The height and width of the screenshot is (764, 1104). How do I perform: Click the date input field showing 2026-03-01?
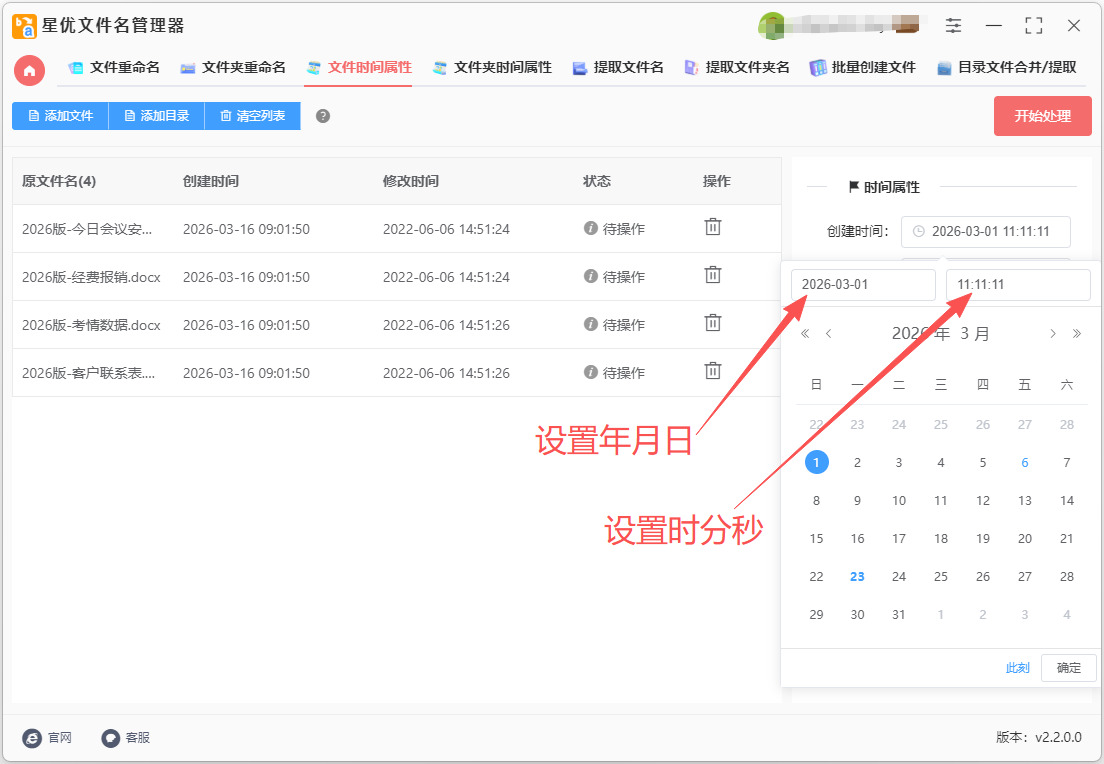863,285
